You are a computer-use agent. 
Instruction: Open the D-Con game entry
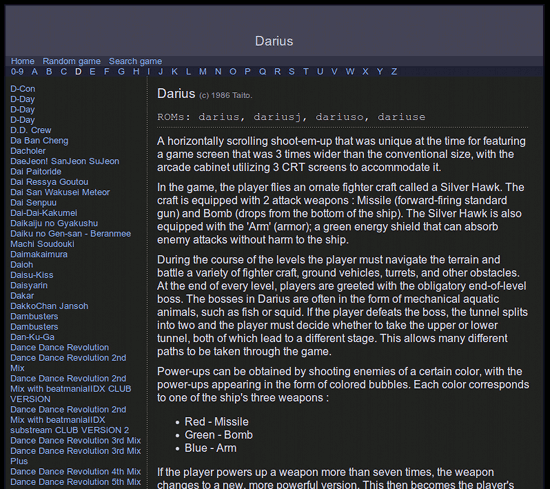[23, 89]
